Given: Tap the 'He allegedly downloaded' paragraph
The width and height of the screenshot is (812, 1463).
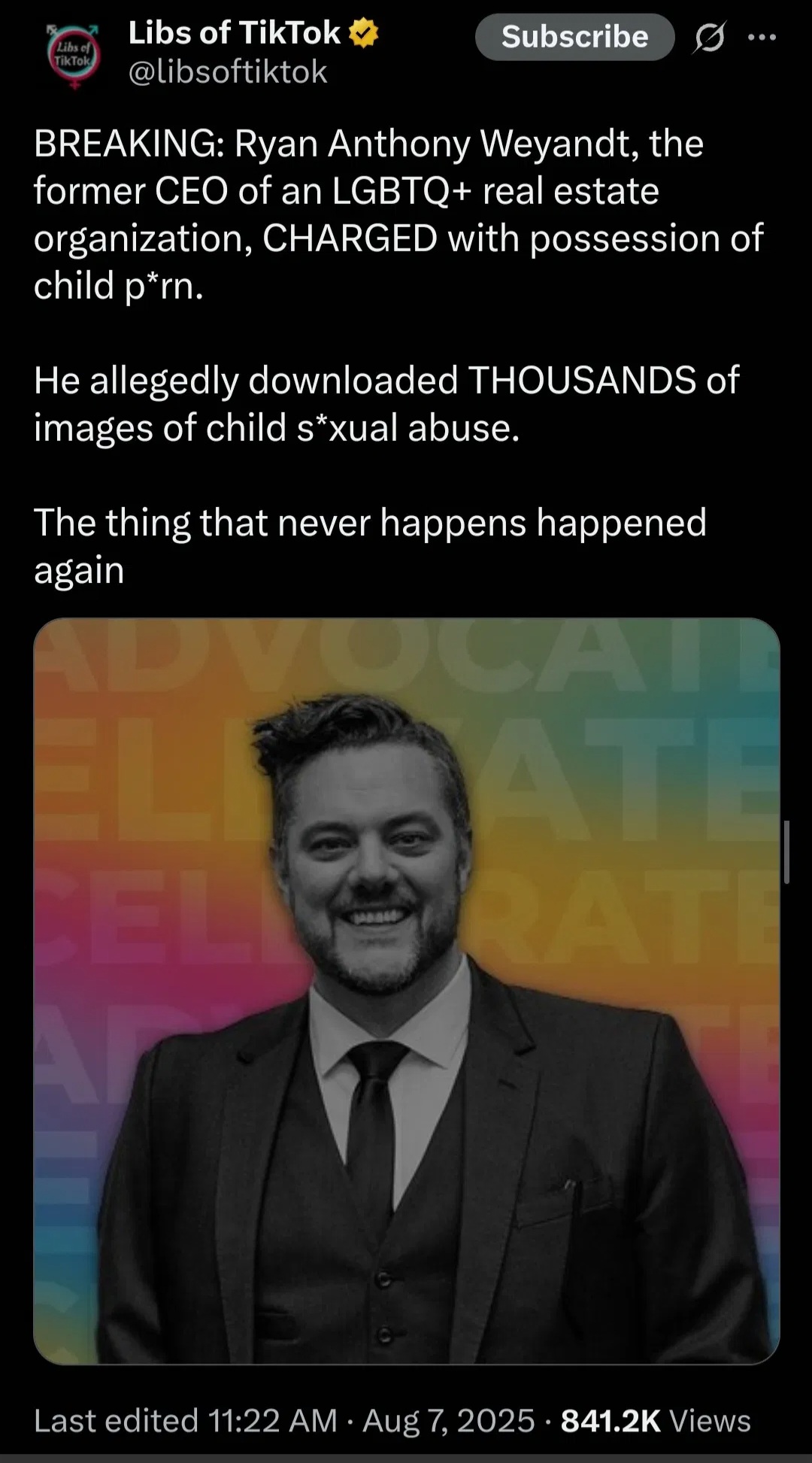Looking at the screenshot, I should click(386, 404).
